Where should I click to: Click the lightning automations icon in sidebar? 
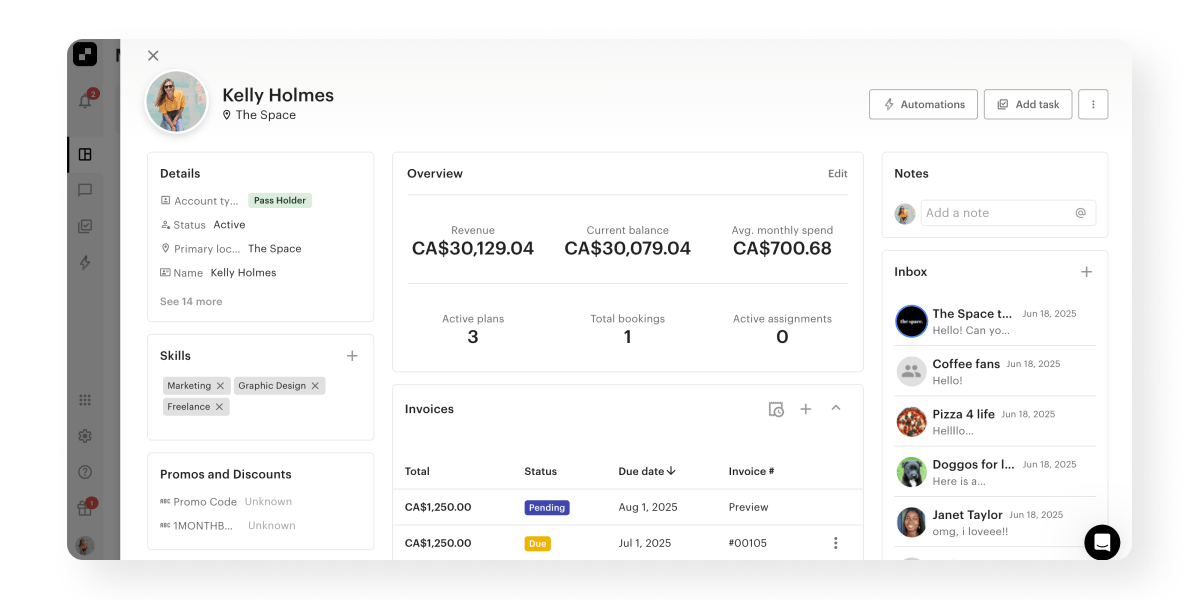pyautogui.click(x=85, y=263)
